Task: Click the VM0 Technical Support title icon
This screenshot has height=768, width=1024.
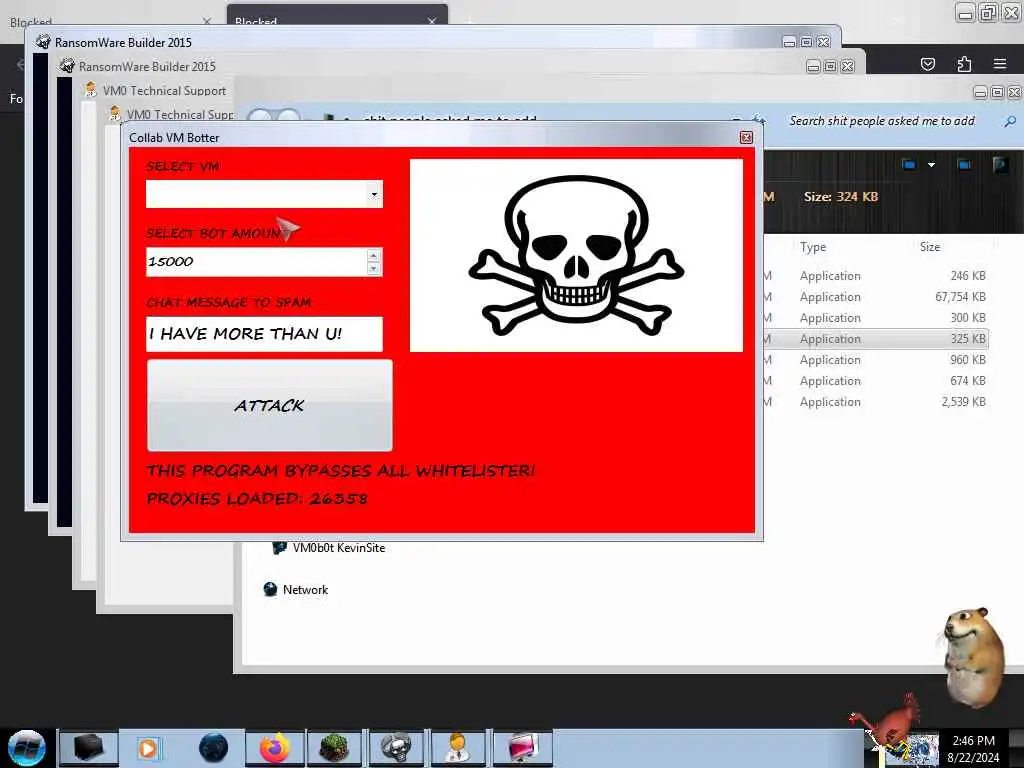Action: pyautogui.click(x=91, y=90)
